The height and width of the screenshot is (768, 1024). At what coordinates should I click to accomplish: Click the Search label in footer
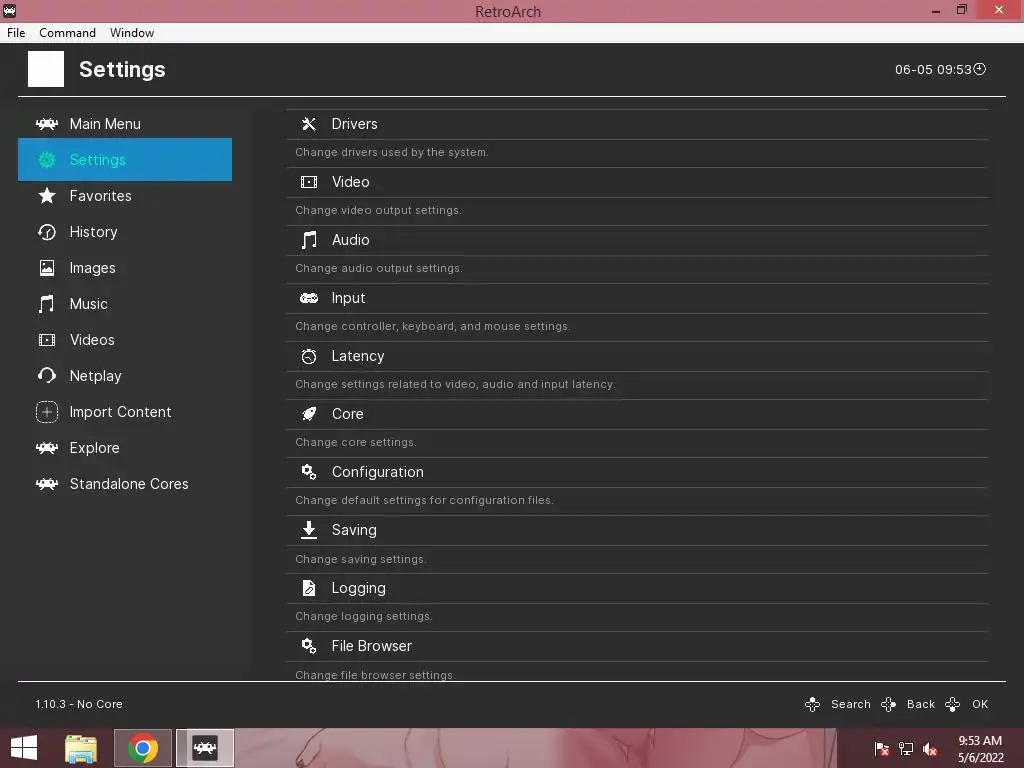(850, 704)
